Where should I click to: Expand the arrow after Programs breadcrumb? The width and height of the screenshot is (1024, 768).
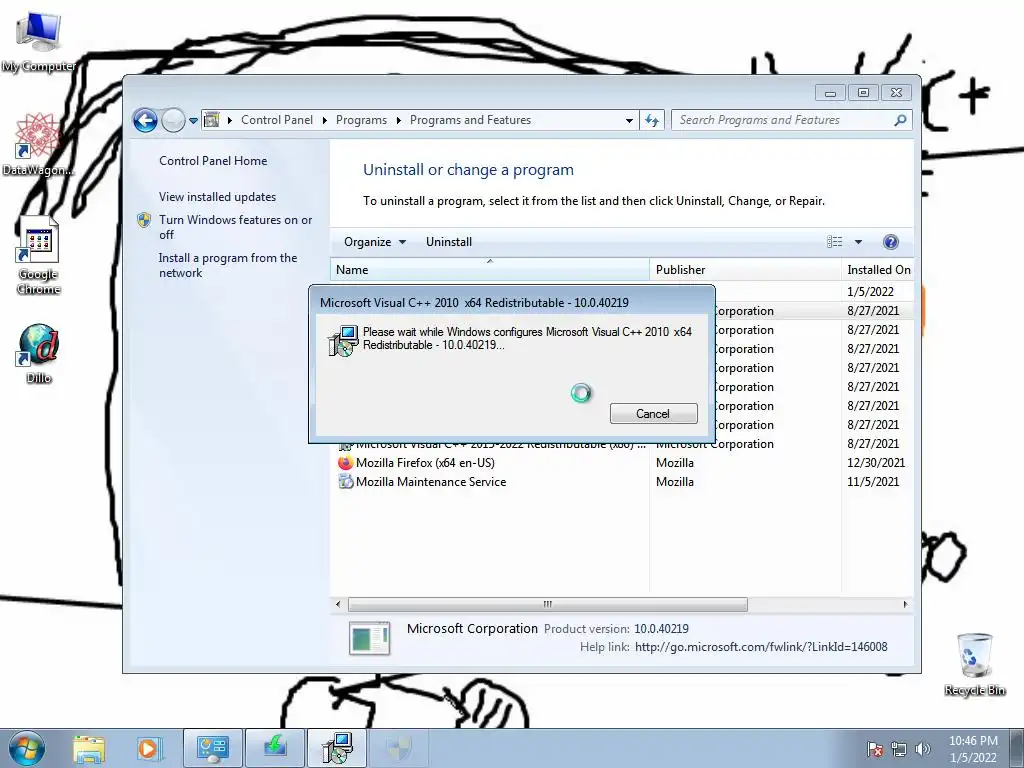point(398,120)
